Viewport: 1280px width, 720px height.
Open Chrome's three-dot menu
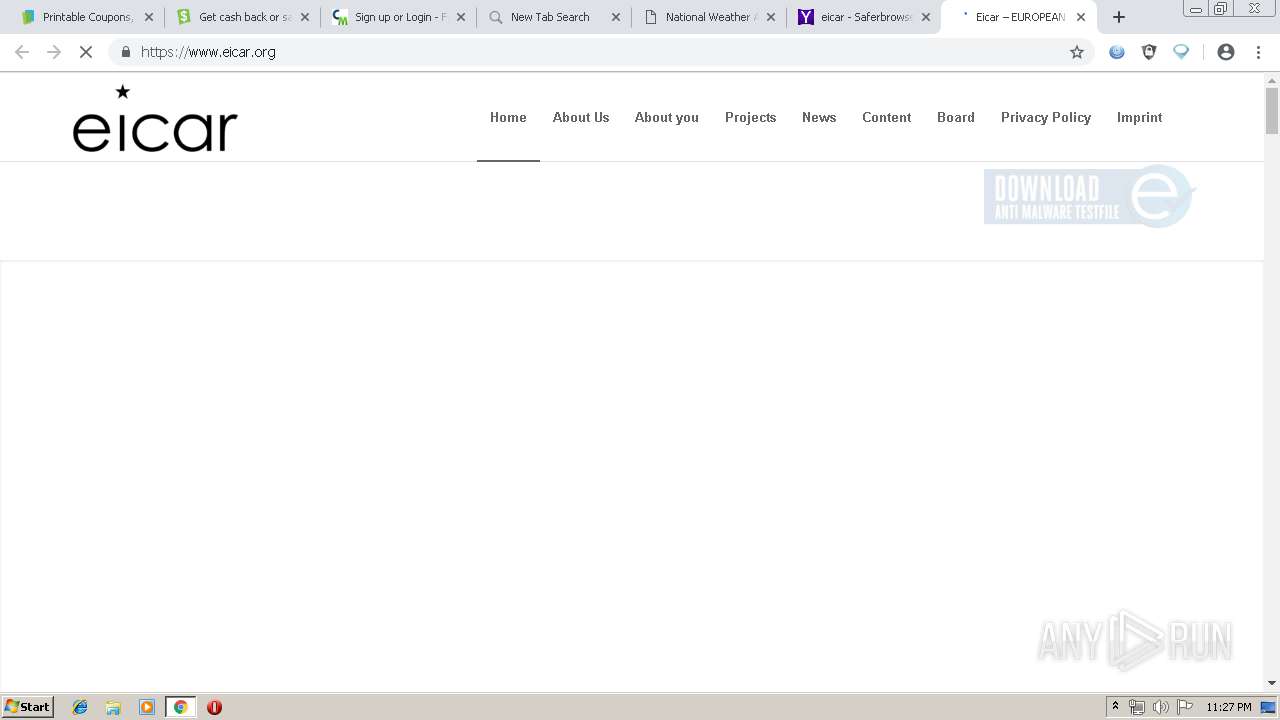pos(1258,52)
